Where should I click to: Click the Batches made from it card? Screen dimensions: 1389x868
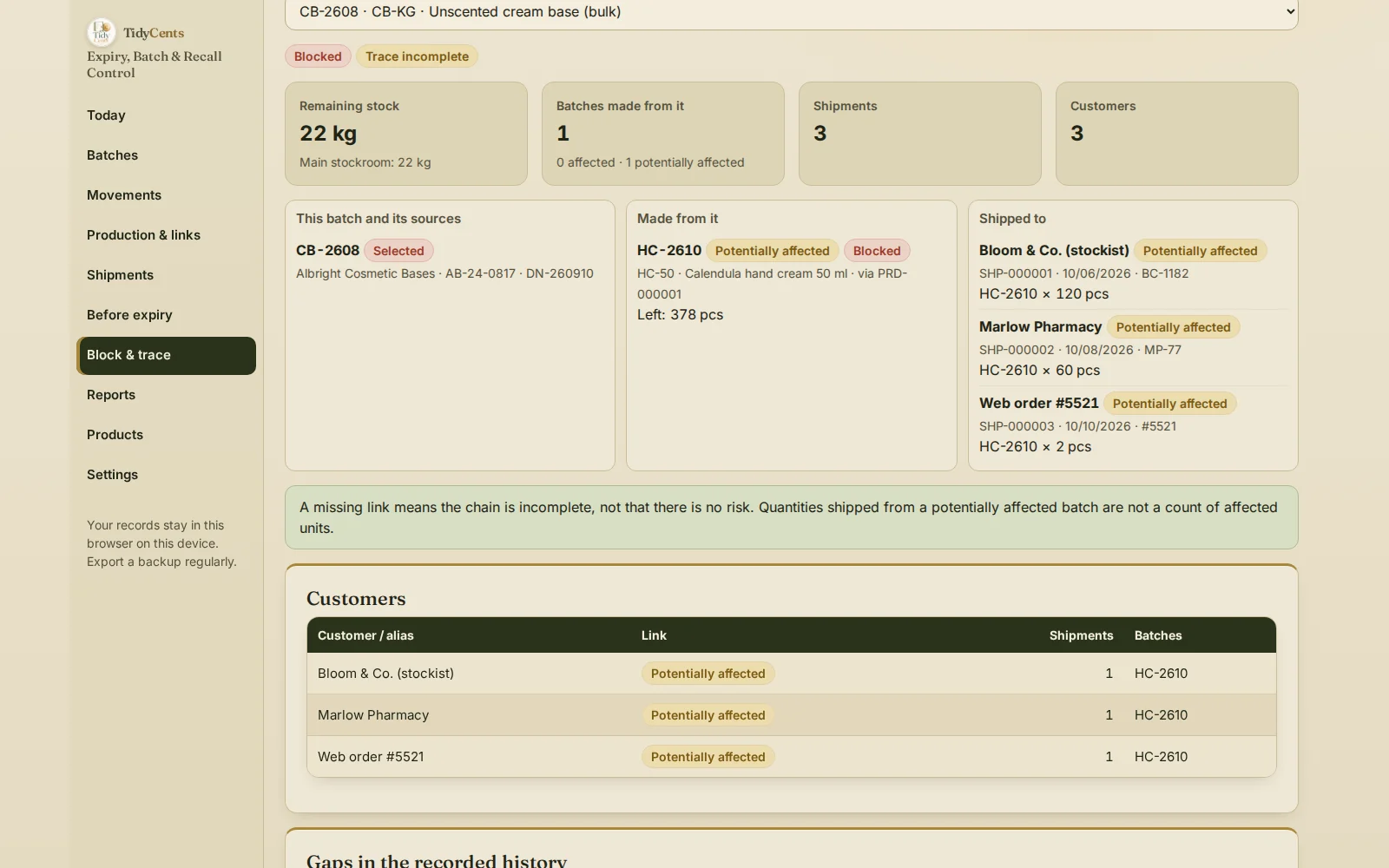662,134
